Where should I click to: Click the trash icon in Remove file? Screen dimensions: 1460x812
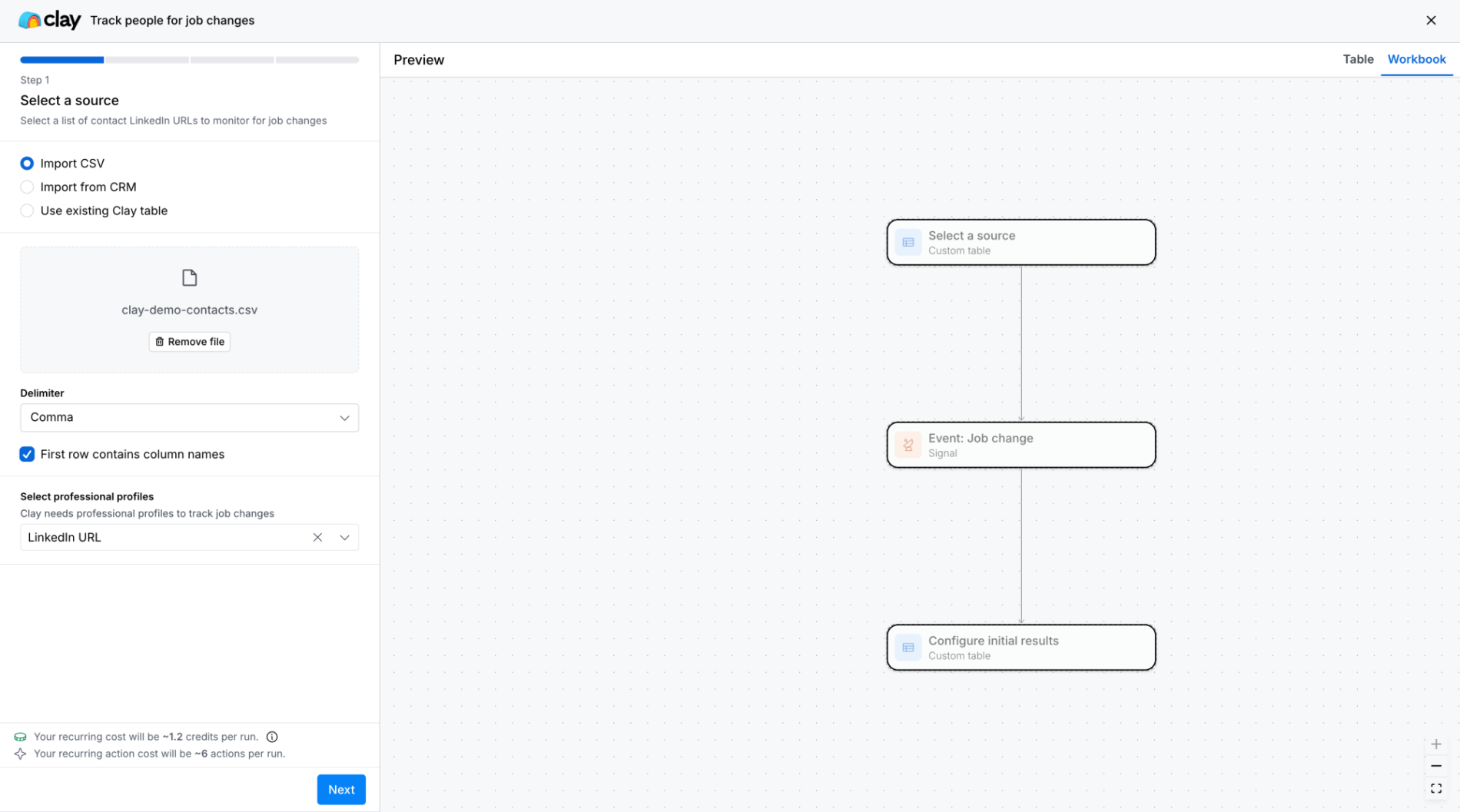pos(160,342)
